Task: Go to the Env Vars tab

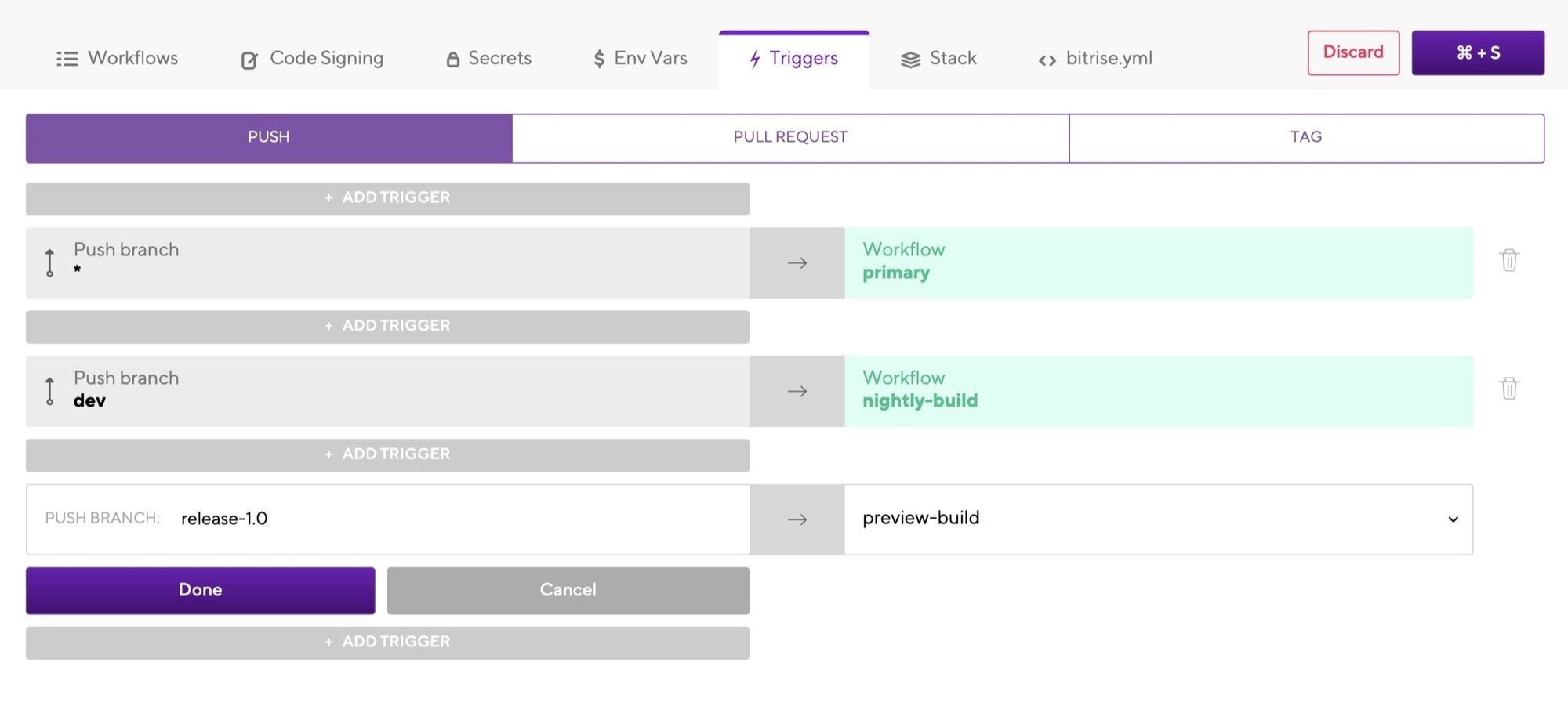Action: [640, 59]
